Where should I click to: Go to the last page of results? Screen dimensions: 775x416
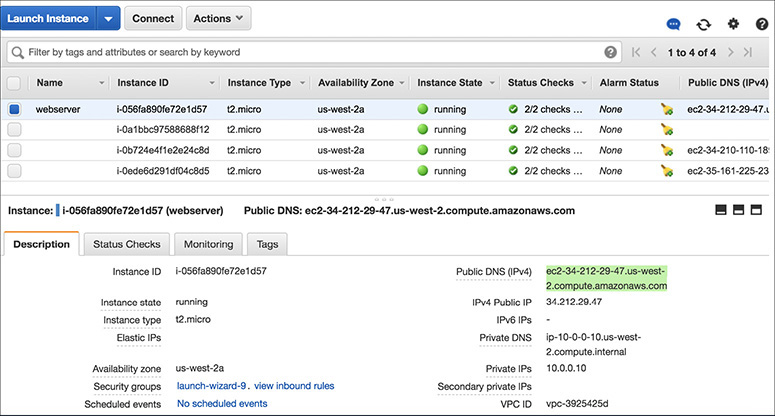747,52
